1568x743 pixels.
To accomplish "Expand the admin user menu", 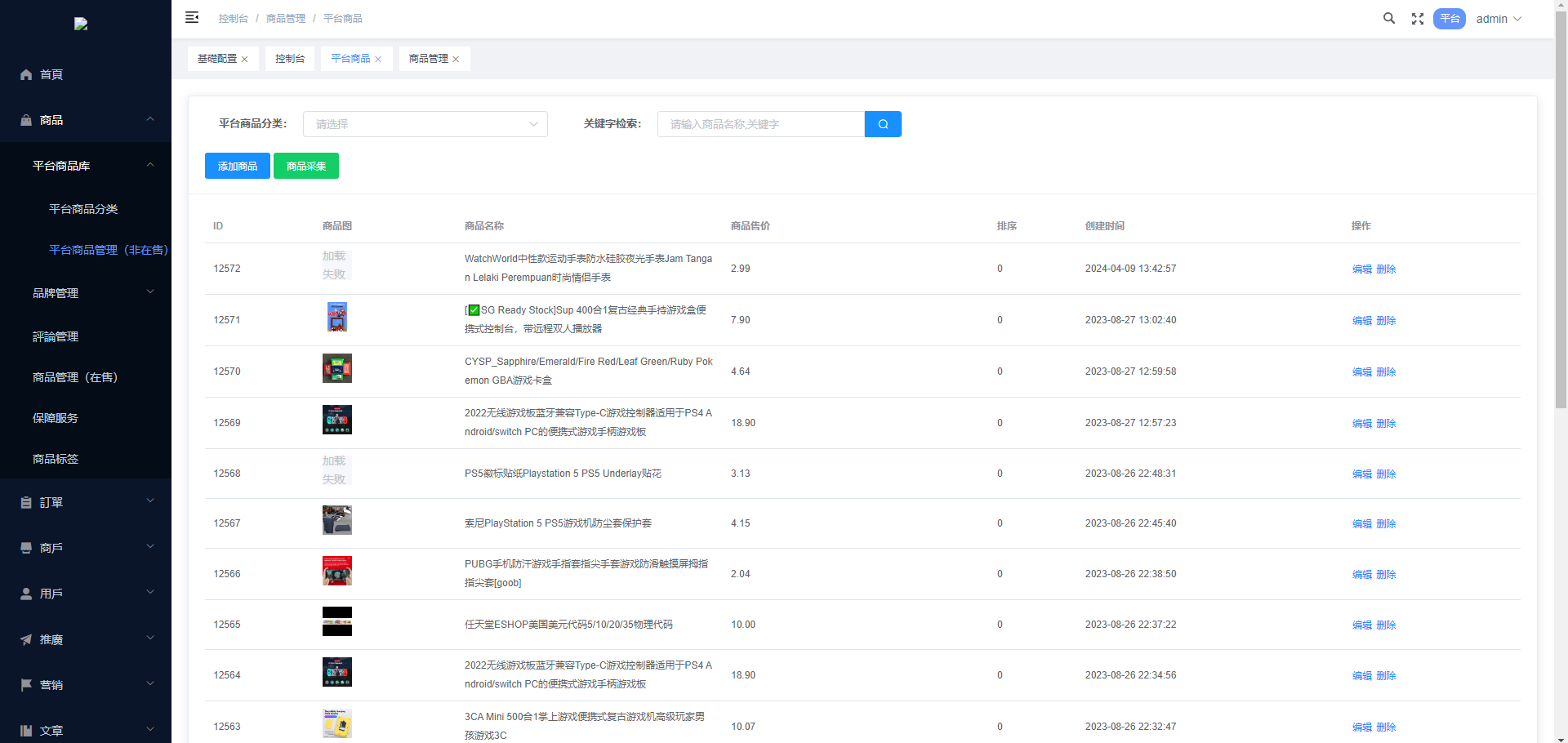I will coord(1499,19).
